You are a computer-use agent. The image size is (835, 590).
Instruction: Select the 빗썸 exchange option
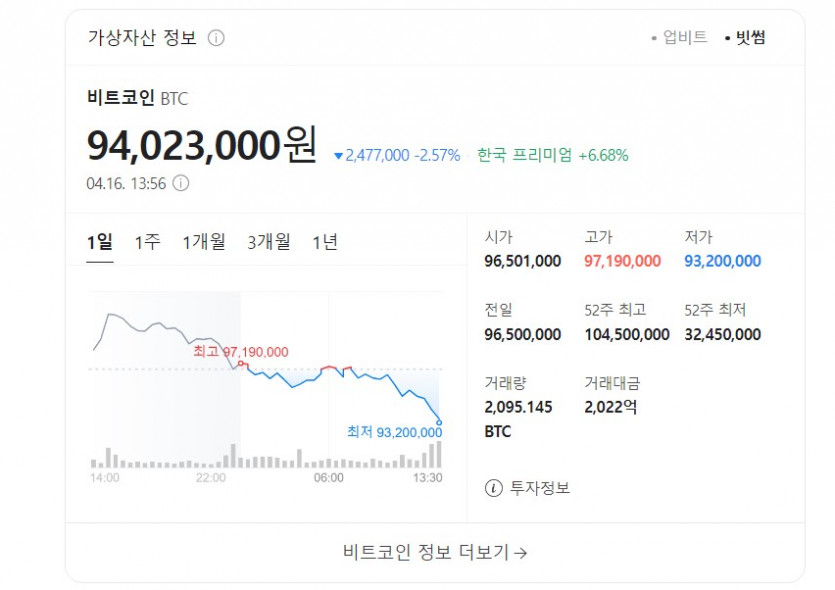(750, 38)
